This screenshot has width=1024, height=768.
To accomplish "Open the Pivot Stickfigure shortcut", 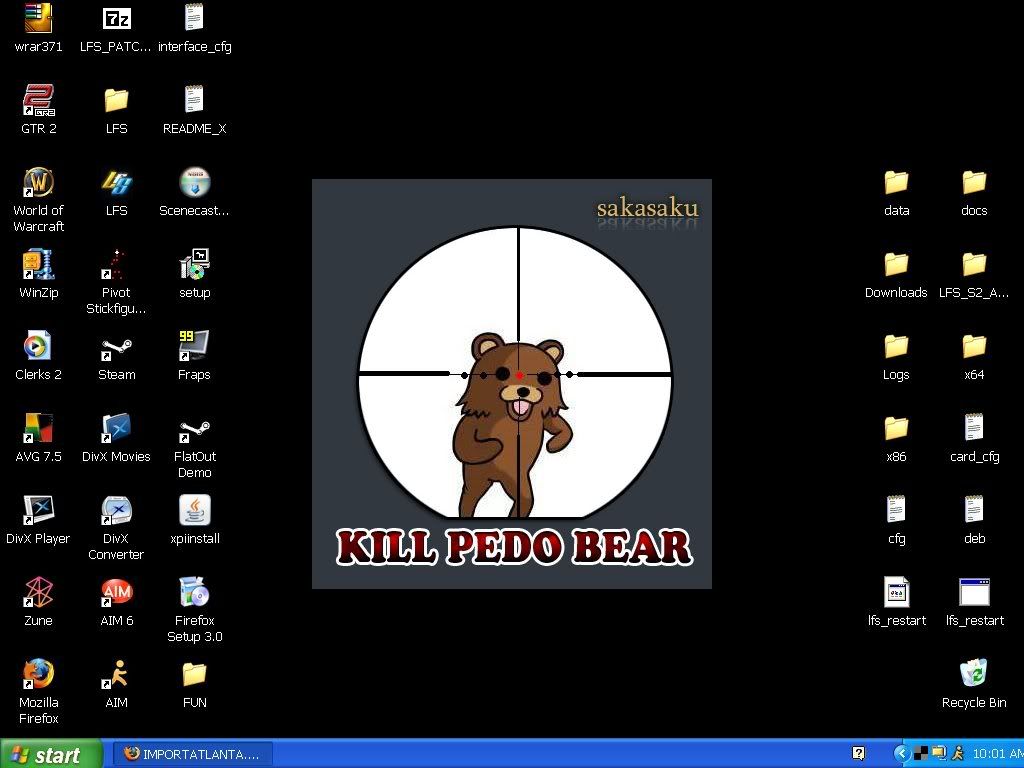I will [x=116, y=265].
